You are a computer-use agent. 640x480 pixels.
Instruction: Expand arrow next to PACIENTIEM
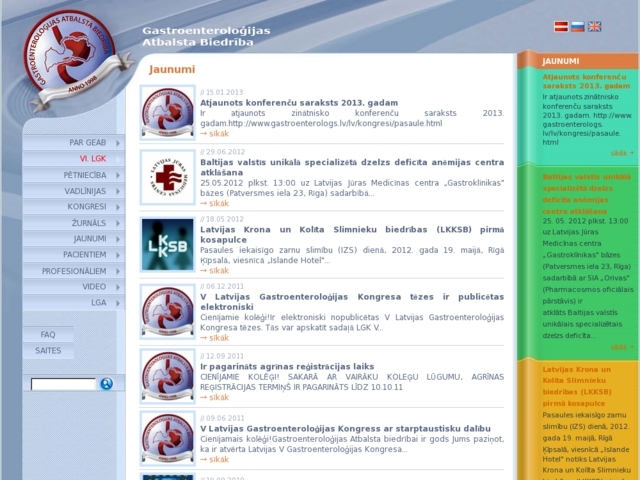[x=118, y=255]
